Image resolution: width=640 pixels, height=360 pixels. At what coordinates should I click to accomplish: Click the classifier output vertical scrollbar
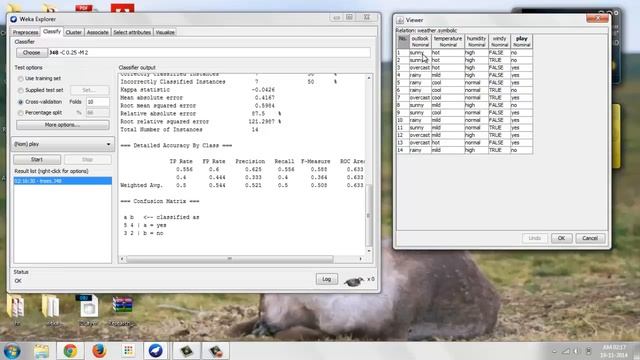click(x=369, y=215)
